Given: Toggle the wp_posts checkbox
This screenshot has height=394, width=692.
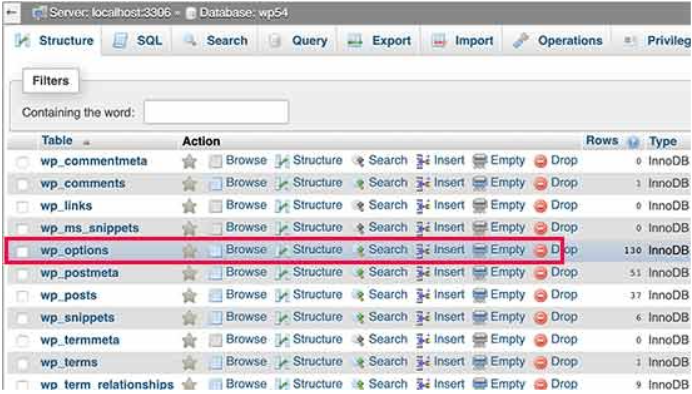Looking at the screenshot, I should tap(22, 296).
